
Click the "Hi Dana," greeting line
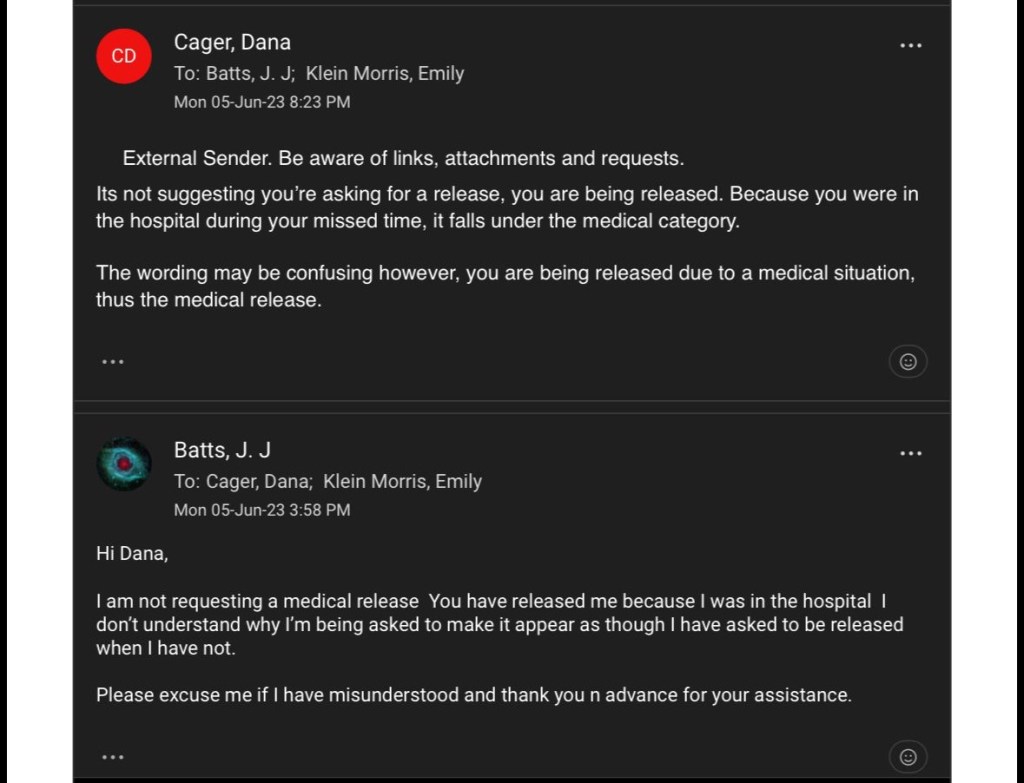(x=132, y=553)
